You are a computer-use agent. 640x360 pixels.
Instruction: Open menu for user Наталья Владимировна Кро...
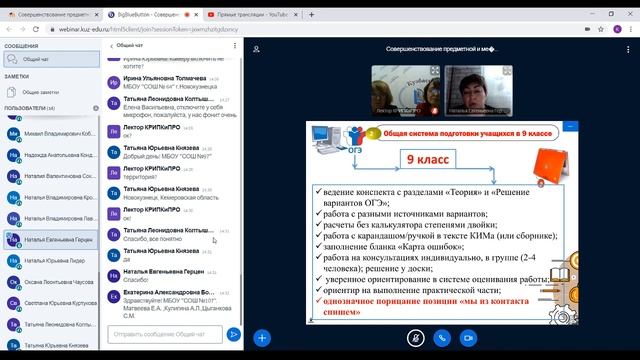51,198
